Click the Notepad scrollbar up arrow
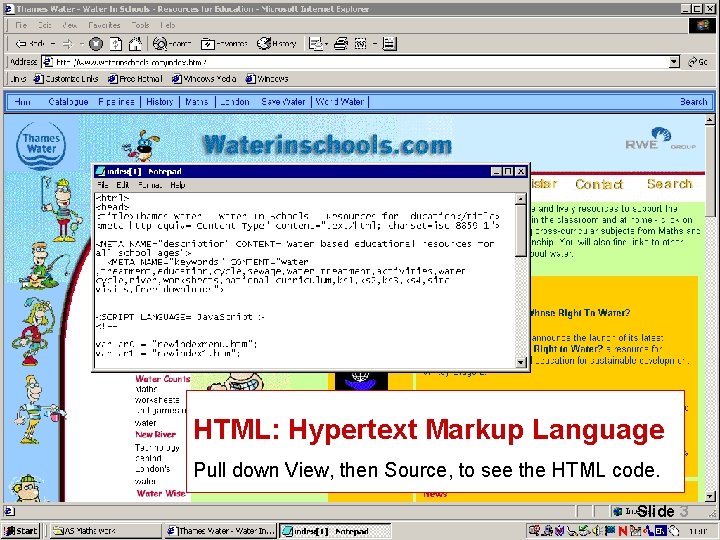720x540 pixels. [521, 199]
